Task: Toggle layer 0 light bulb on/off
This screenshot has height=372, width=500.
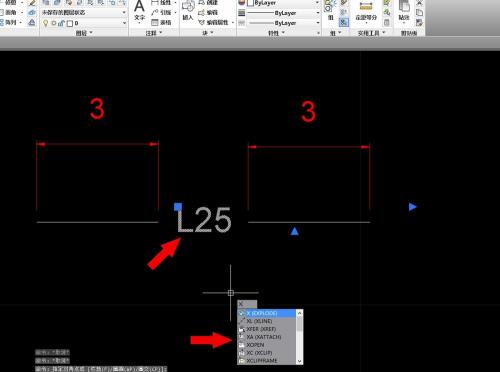Action: (x=46, y=23)
